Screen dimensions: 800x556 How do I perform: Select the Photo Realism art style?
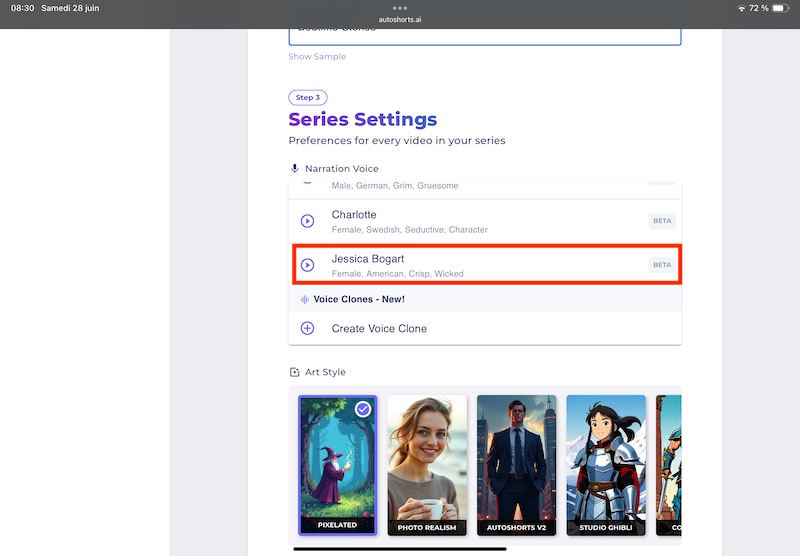(427, 465)
